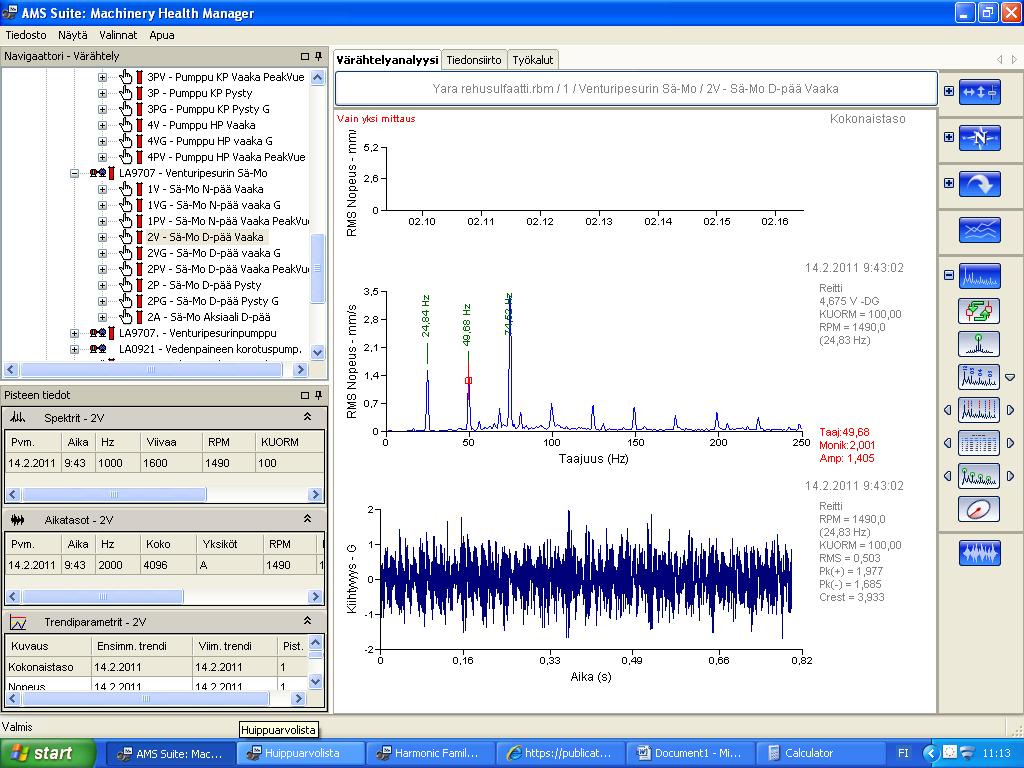The image size is (1024, 768).
Task: Click machine icon of LA9707 Venturipesurin Sä-Mo
Action: coord(98,173)
